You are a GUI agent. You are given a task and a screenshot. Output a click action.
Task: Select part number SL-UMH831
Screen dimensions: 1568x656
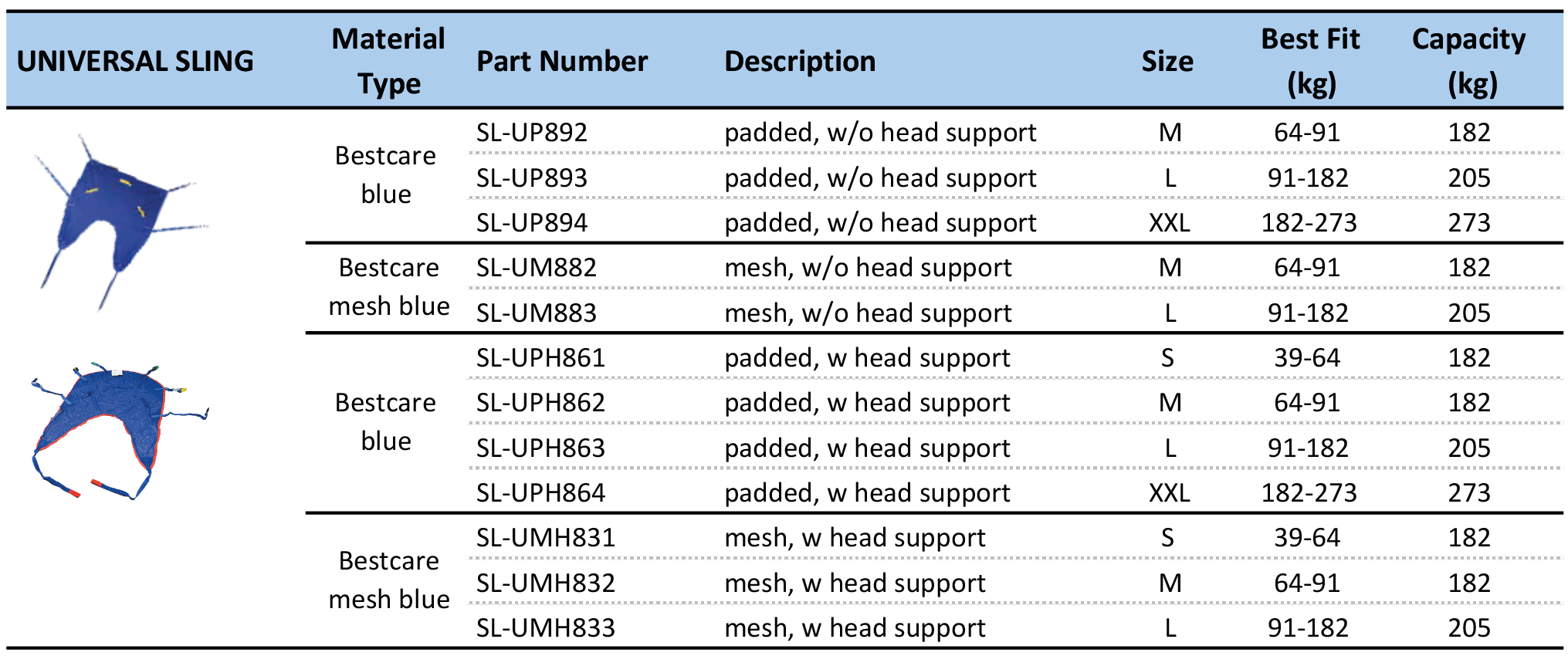click(546, 538)
